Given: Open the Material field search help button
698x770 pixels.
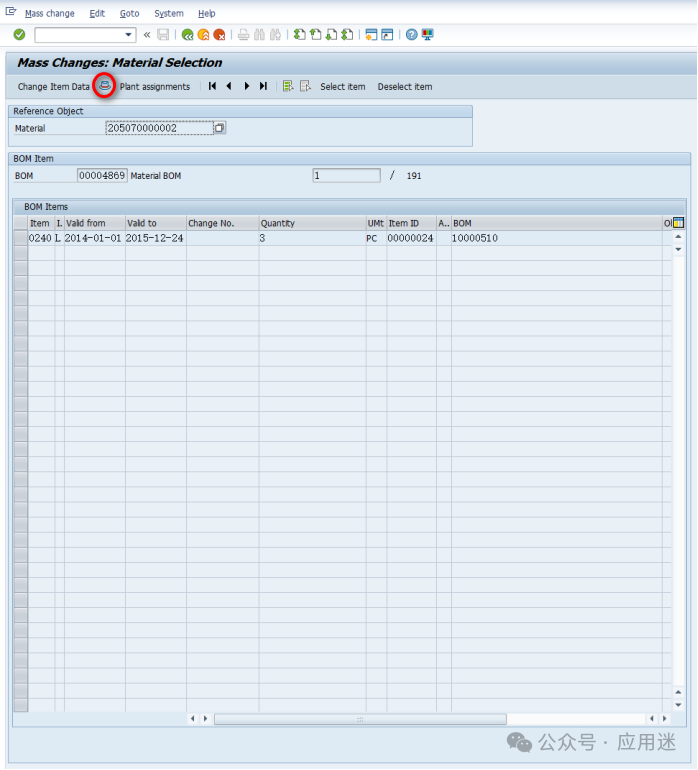Looking at the screenshot, I should 220,129.
